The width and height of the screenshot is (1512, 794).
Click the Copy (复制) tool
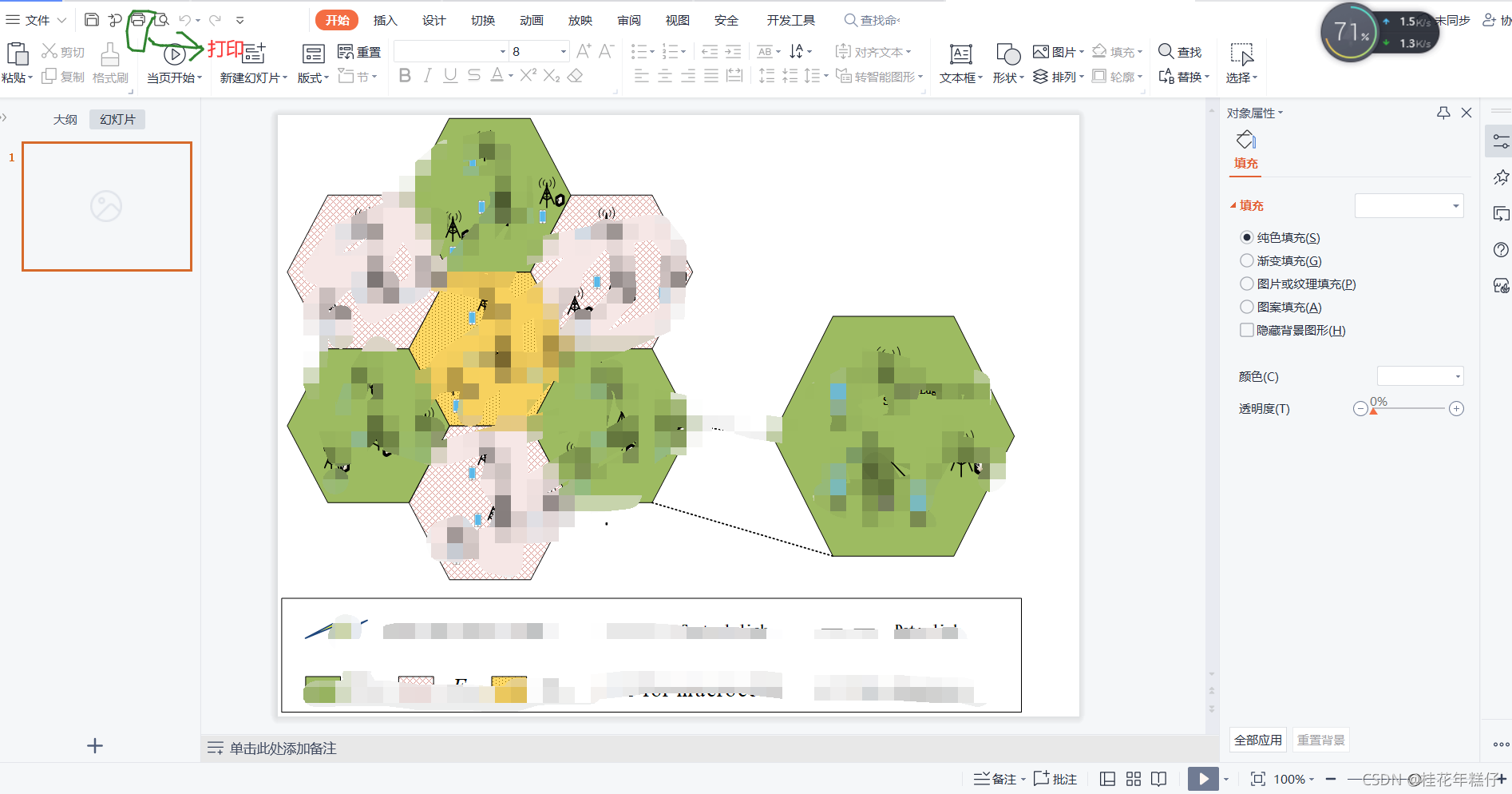63,77
